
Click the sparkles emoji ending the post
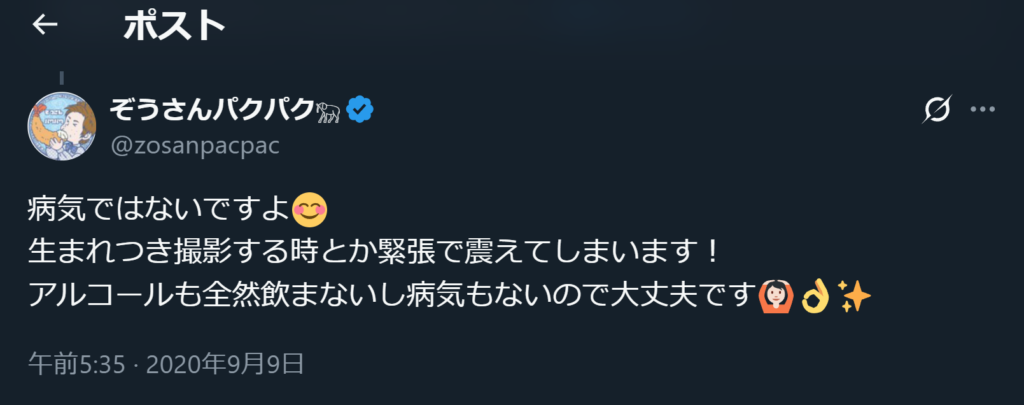pos(853,294)
